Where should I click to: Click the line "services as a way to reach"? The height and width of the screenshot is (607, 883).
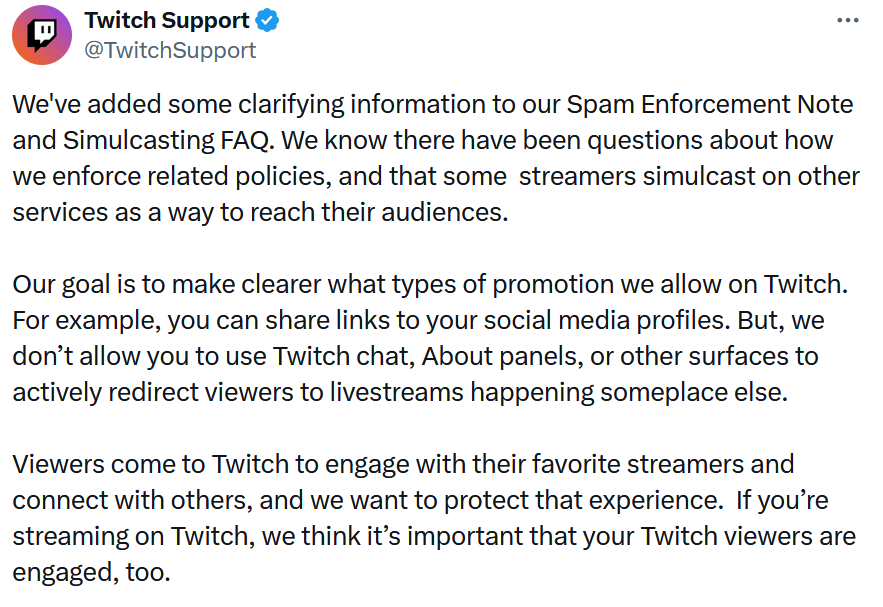click(165, 213)
